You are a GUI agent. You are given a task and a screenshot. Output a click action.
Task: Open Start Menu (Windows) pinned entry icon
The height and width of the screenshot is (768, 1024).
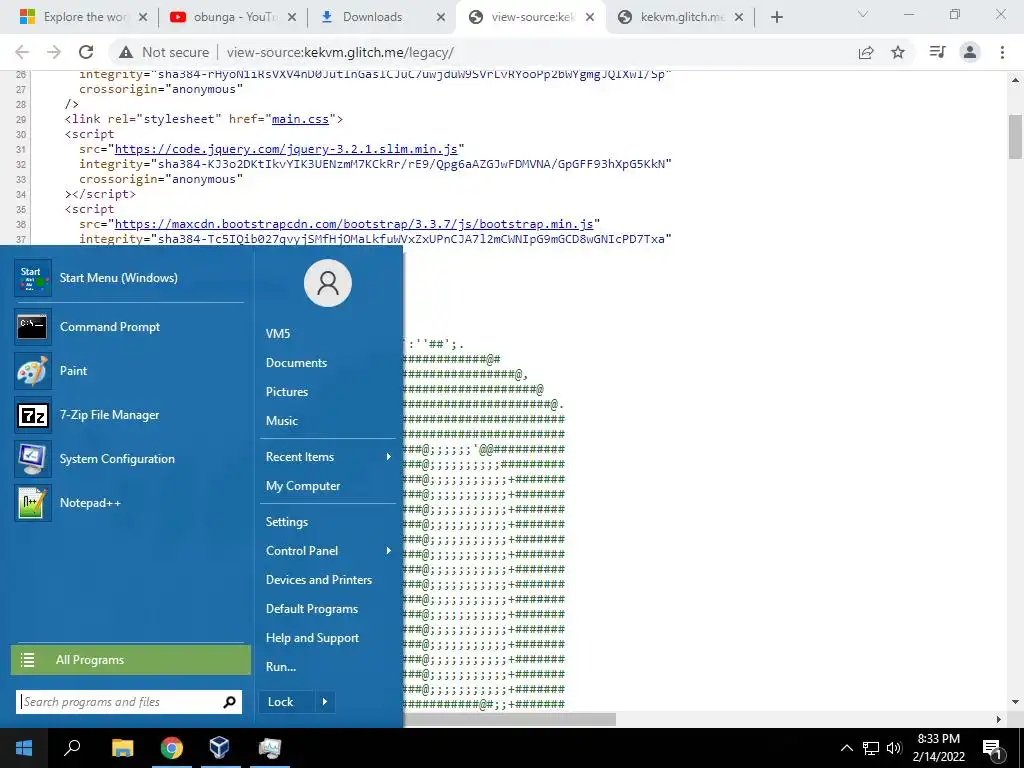pyautogui.click(x=33, y=278)
